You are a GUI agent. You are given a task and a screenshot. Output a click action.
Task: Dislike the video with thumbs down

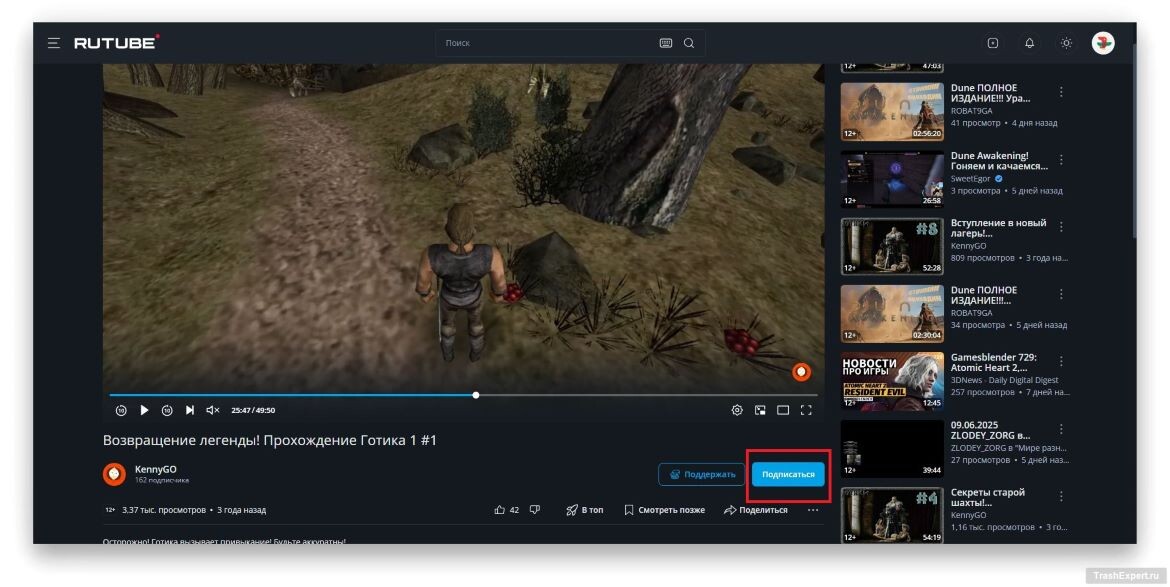point(535,510)
